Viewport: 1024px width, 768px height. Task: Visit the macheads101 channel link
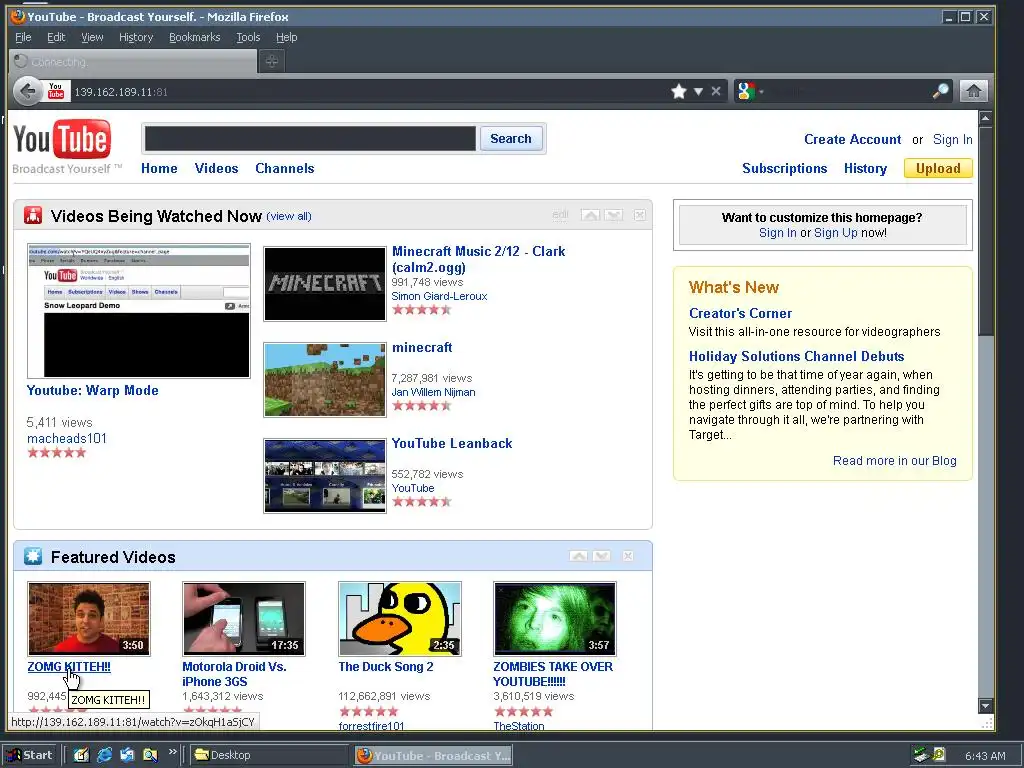[67, 438]
